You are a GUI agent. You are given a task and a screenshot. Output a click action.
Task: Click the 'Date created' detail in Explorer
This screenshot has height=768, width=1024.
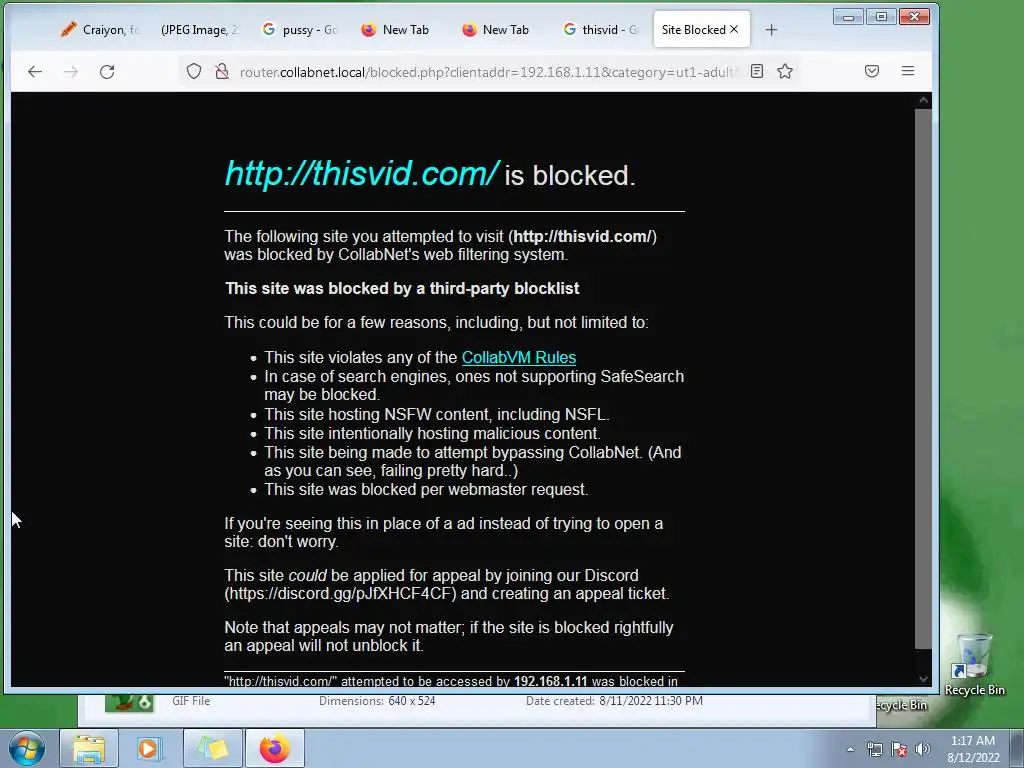[614, 701]
